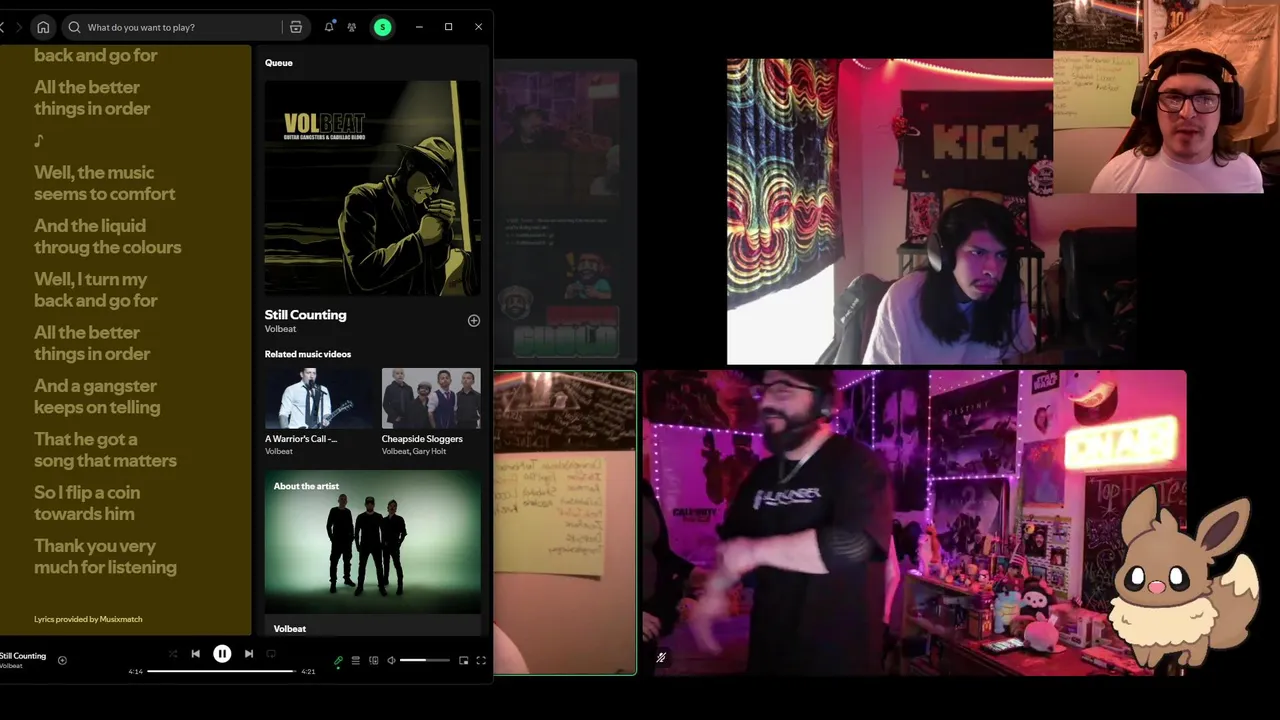Select the green-outlined sticky note video tile
1280x720 pixels.
click(564, 523)
